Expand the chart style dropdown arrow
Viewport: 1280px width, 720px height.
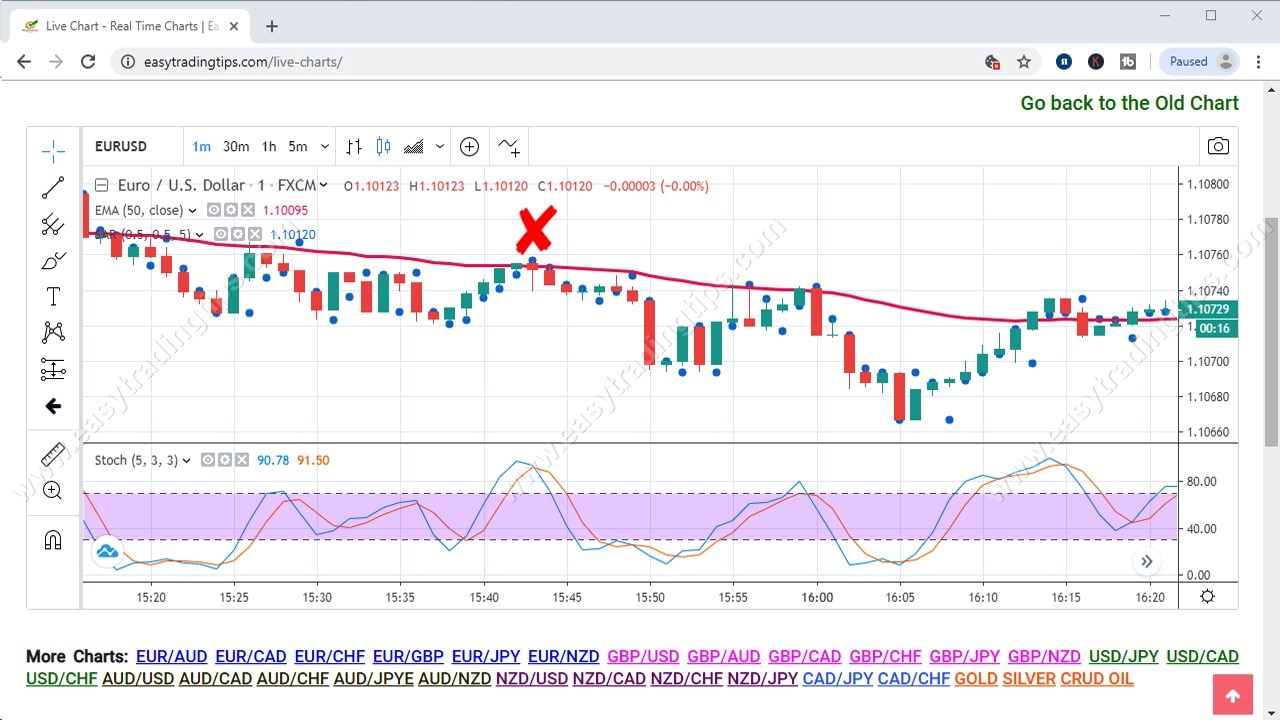440,146
